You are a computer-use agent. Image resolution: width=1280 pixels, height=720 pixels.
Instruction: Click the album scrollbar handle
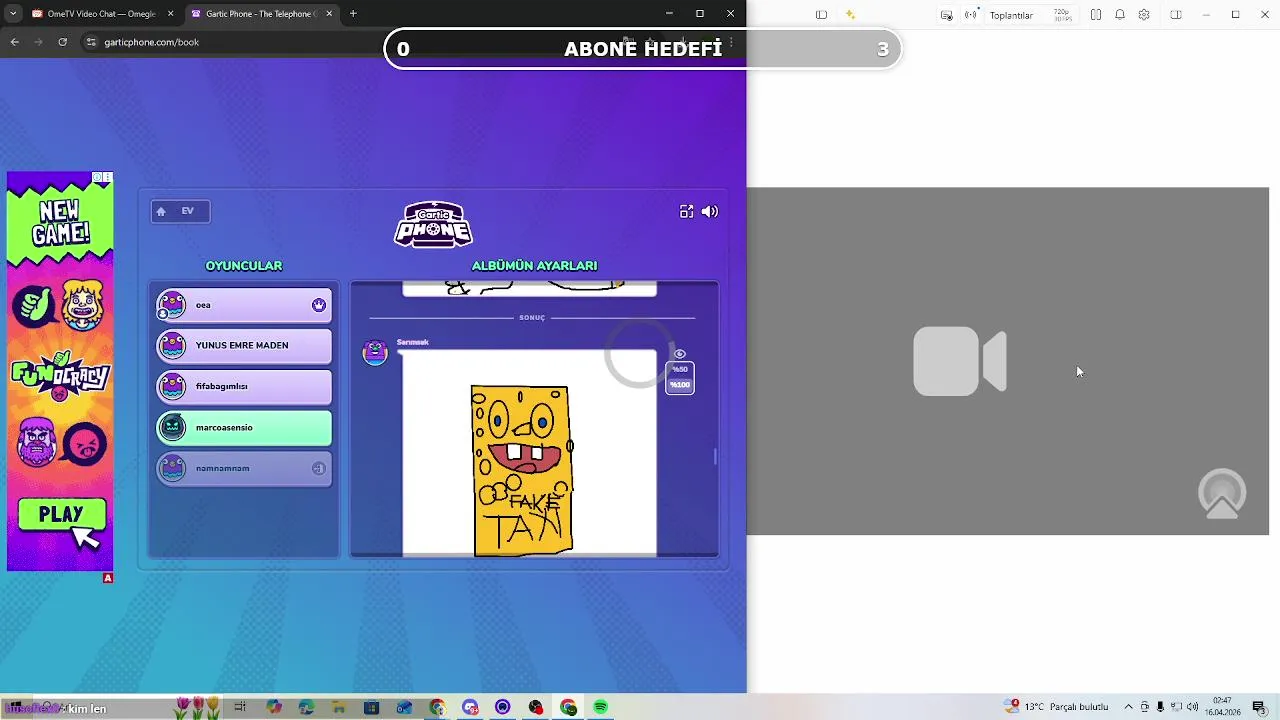(715, 457)
